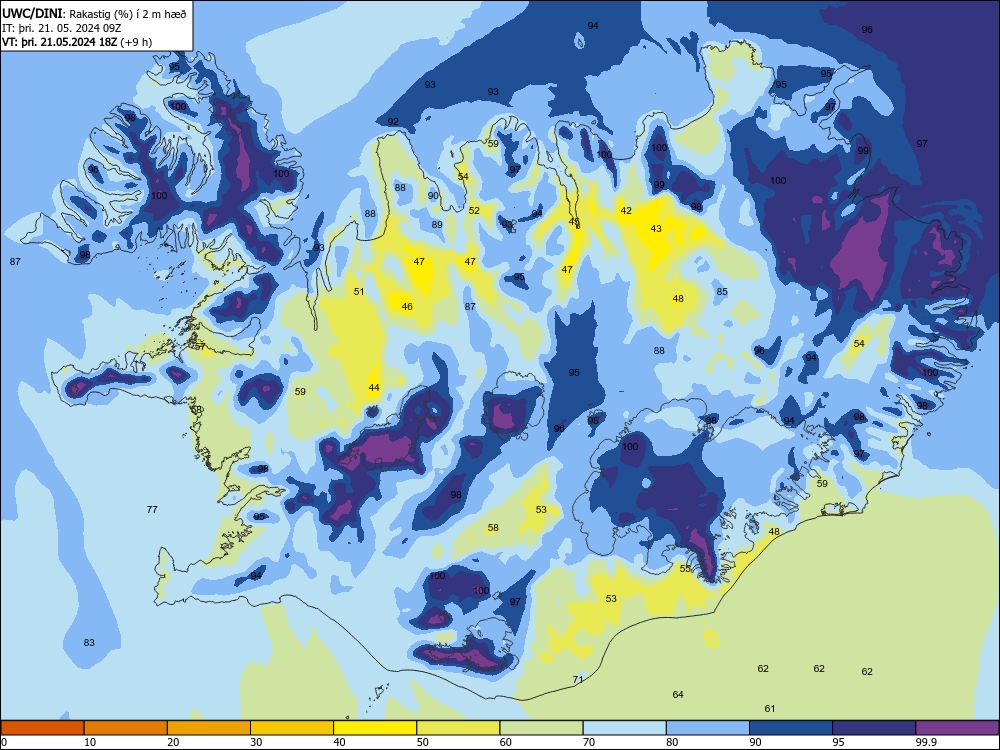
Task: Click the humidity value 64 over the sea
Action: (x=677, y=695)
